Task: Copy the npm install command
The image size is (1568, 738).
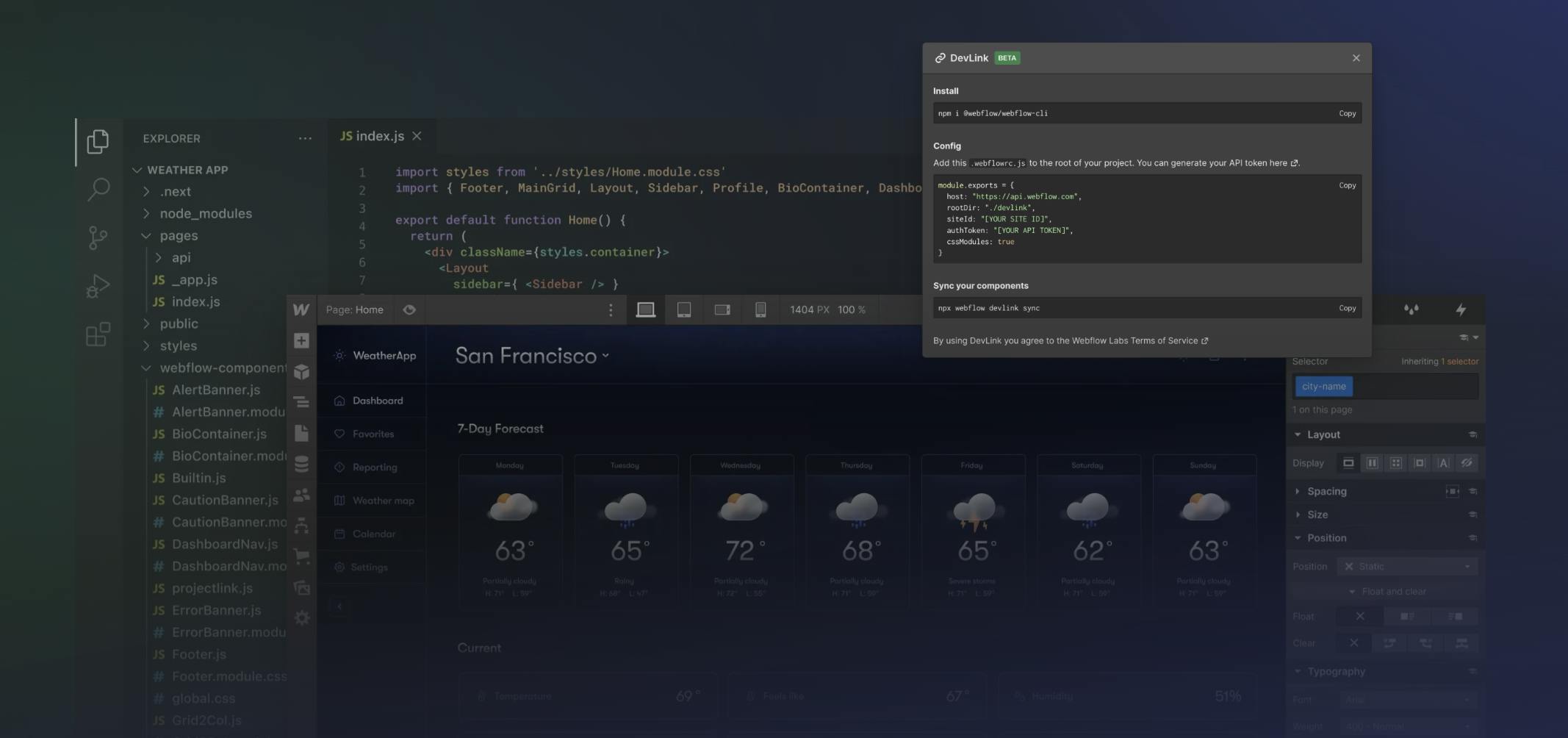Action: coord(1347,114)
